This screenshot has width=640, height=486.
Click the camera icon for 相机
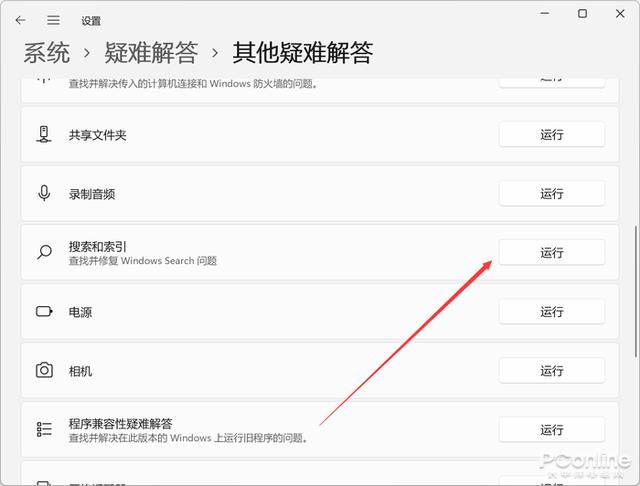pos(44,371)
